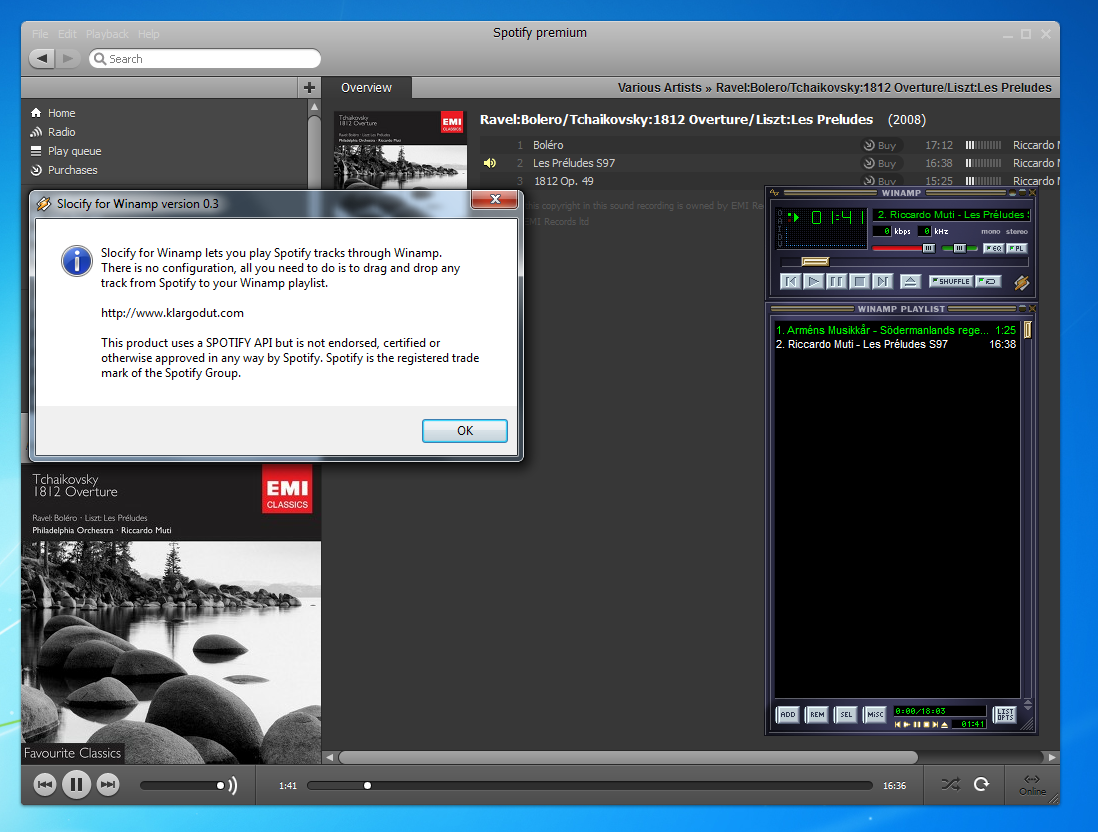Screen dimensions: 1098x832
Task: Select the Boléro track row in Spotify
Action: tap(769, 145)
